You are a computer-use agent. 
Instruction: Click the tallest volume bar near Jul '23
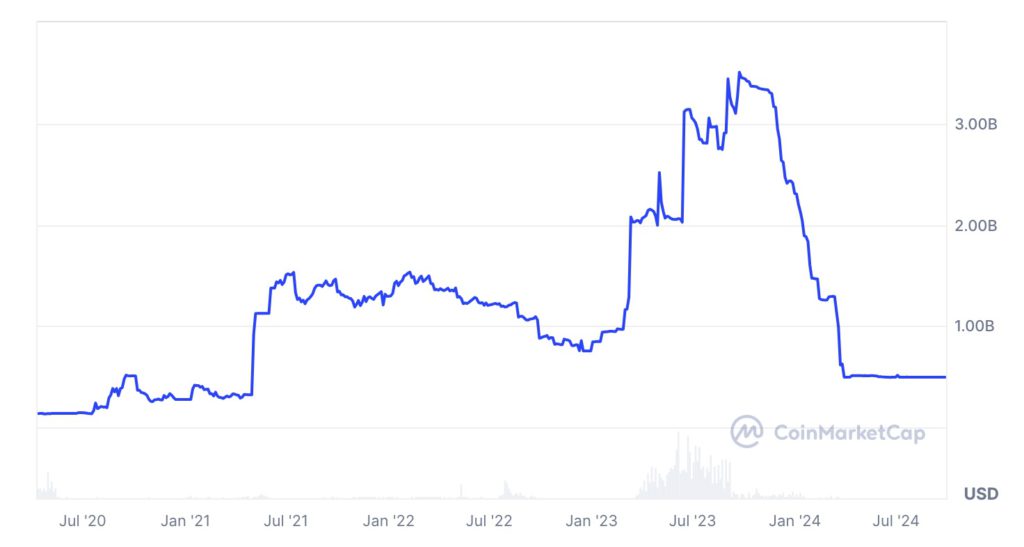[x=678, y=468]
